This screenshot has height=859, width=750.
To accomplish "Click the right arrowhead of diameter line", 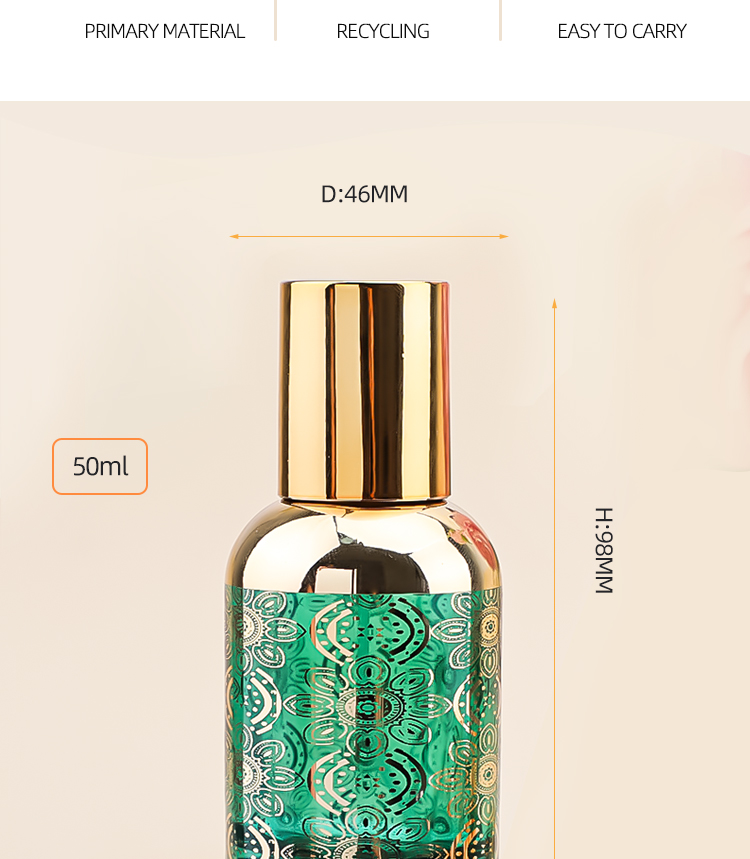I will click(503, 237).
